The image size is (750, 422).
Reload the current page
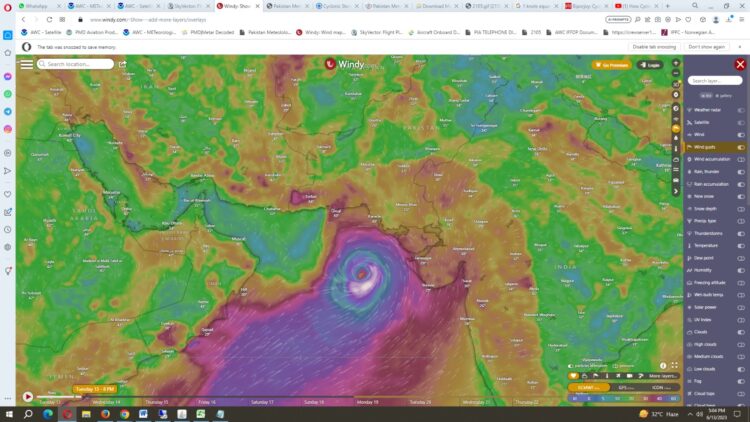click(49, 20)
